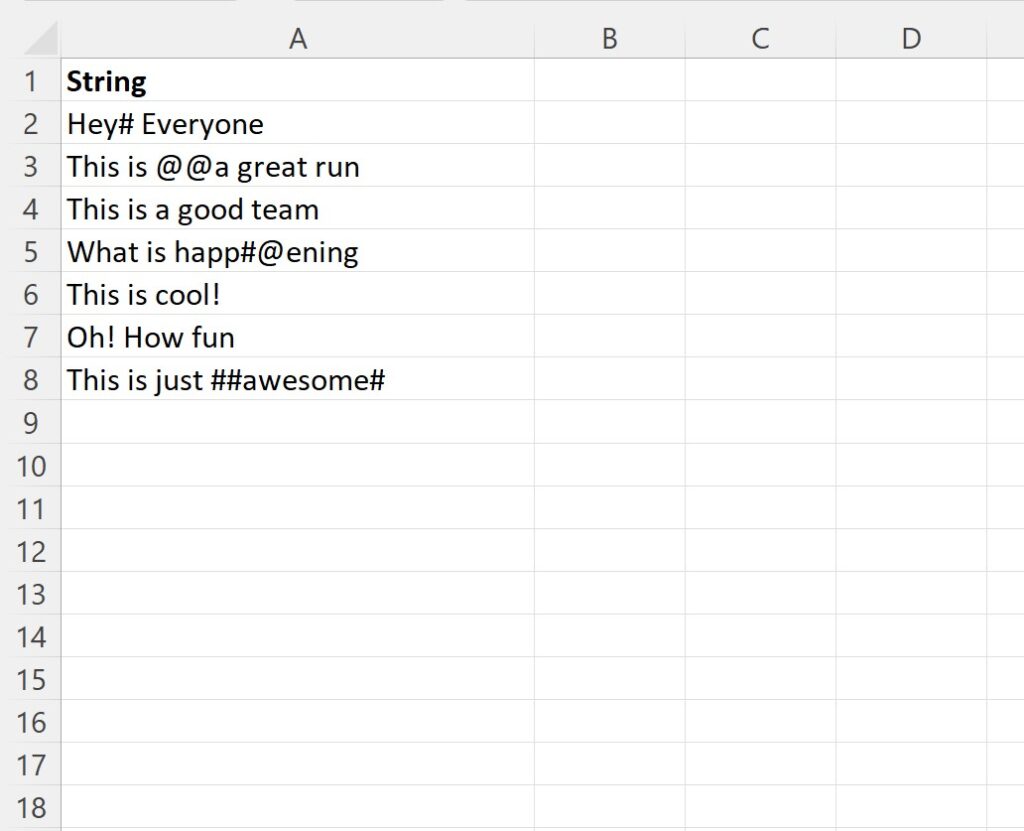Click empty cell D5 in 'What is' row
The image size is (1024, 831).
pos(911,252)
